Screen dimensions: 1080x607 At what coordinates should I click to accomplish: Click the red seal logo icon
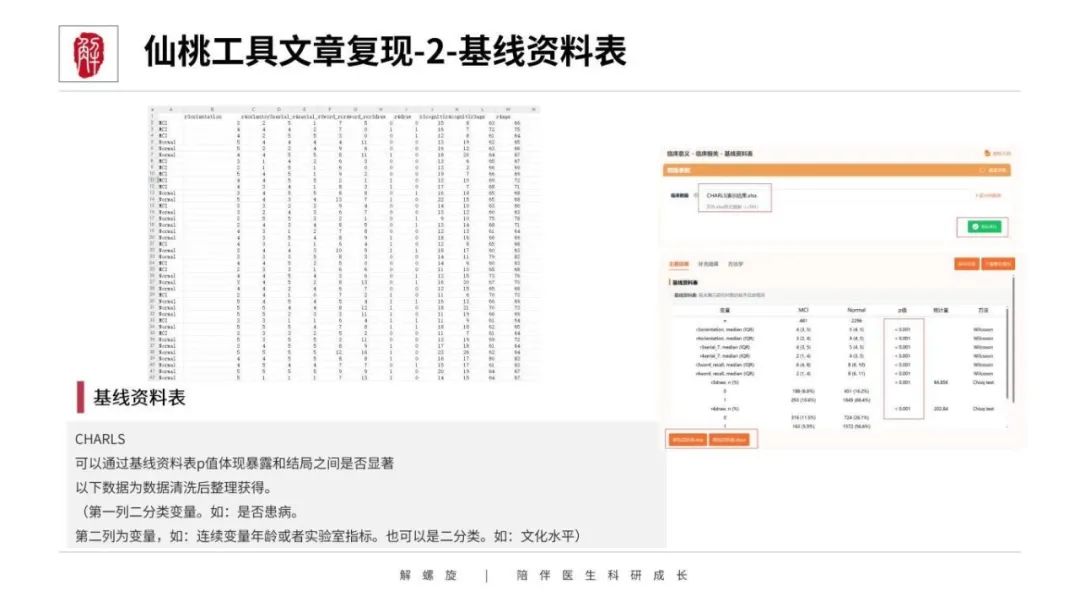(x=88, y=54)
